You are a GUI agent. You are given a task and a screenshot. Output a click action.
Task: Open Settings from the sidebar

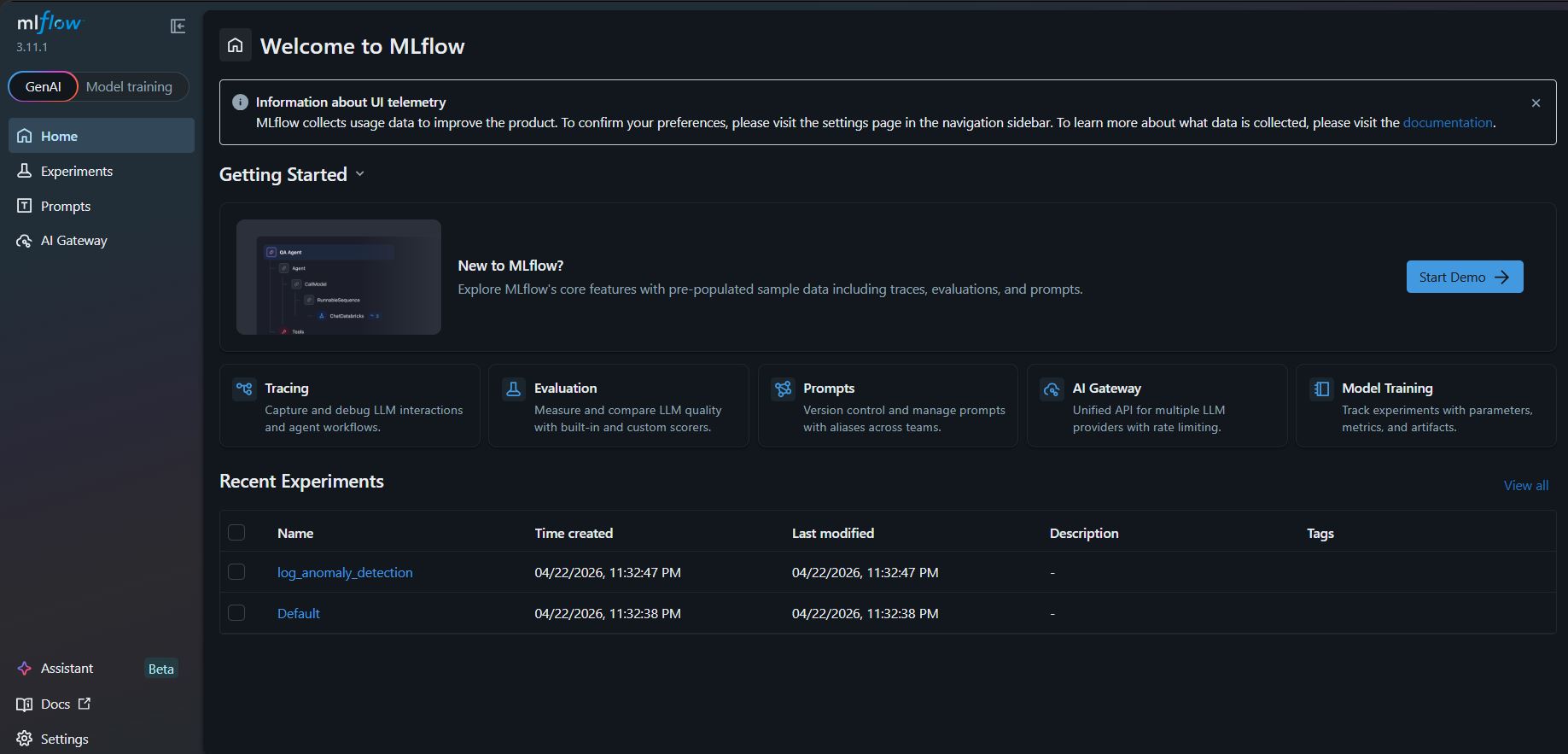(x=102, y=739)
